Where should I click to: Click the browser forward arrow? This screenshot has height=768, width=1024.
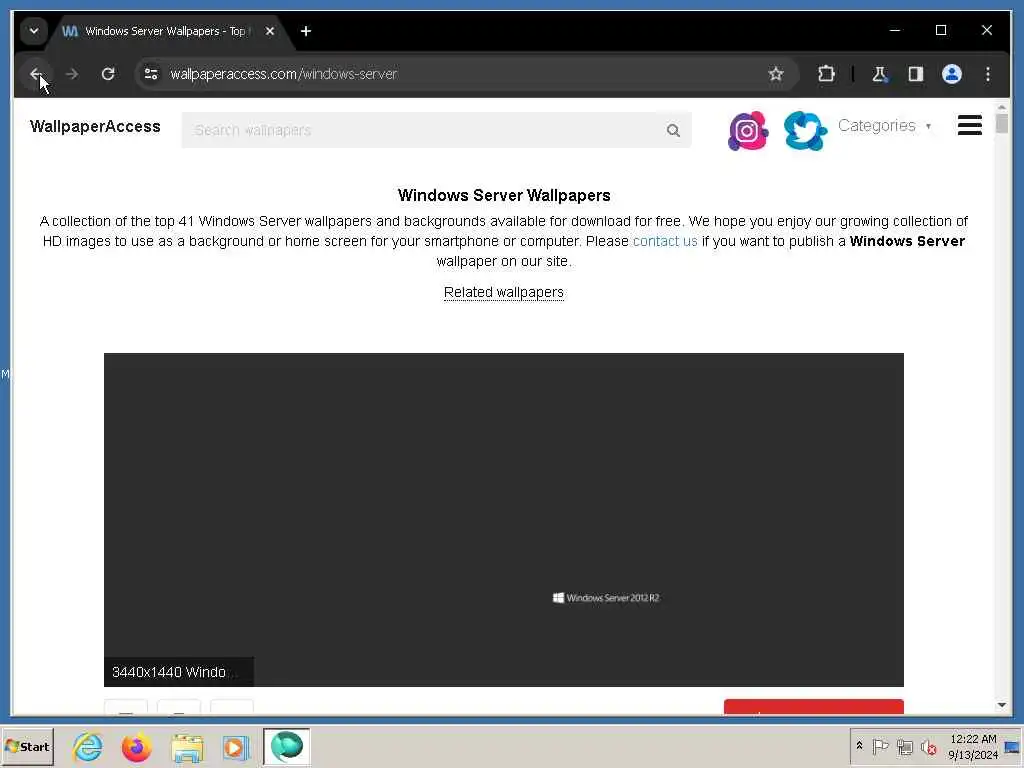(x=72, y=74)
